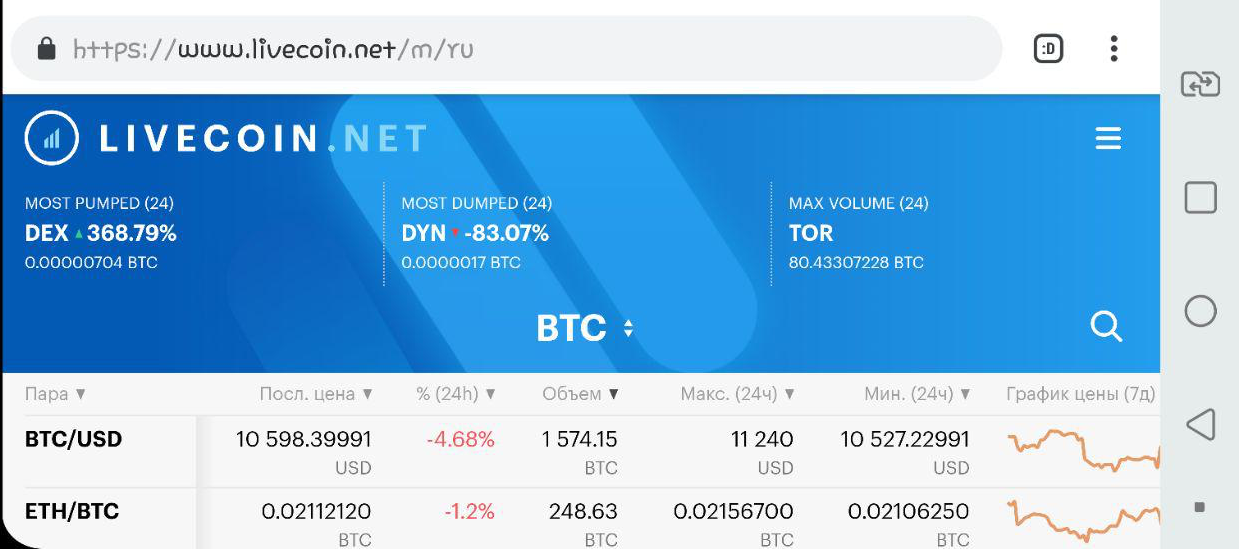Screen dimensions: 1239x549
Task: Sort by % (24h) column
Action: click(456, 394)
